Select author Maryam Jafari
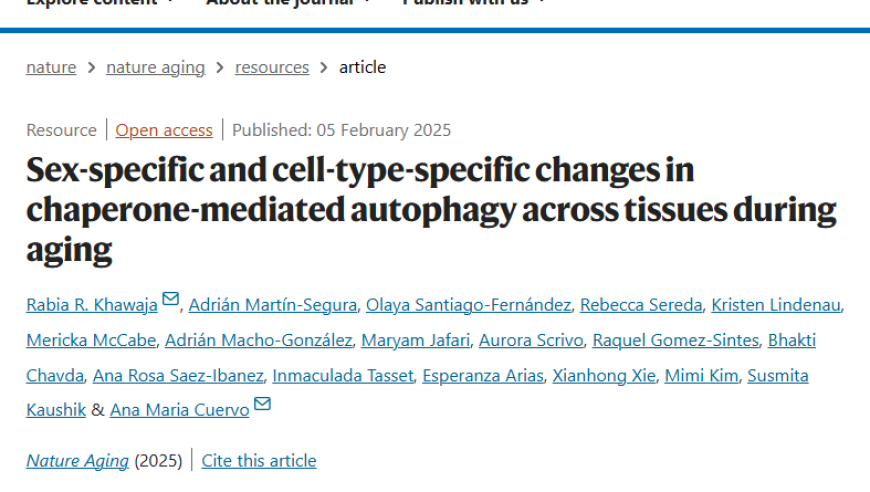 416,340
